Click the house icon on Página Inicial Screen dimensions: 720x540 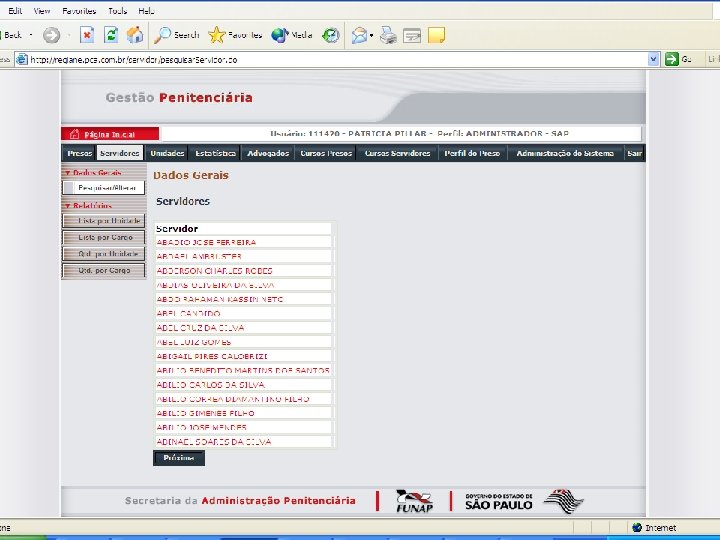[74, 134]
